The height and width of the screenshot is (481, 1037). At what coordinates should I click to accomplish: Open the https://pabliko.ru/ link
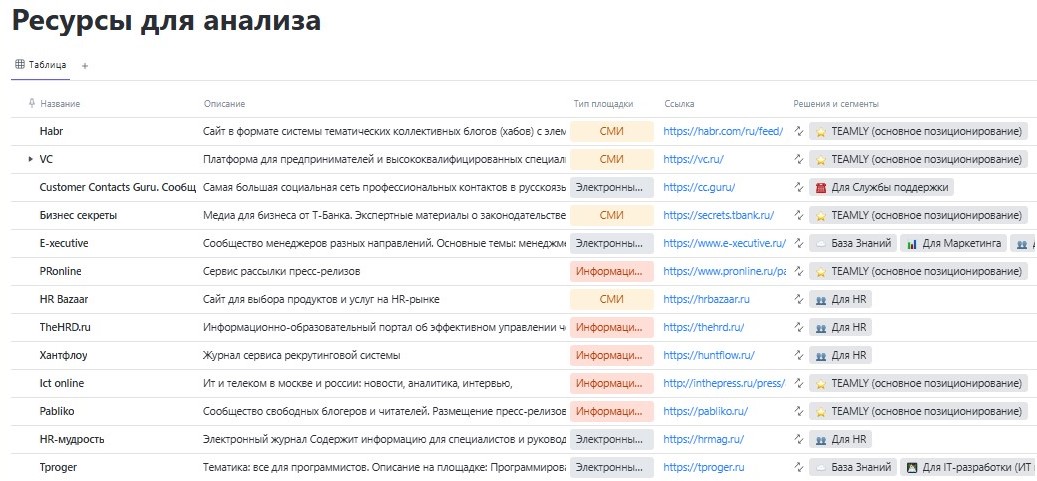[x=705, y=411]
